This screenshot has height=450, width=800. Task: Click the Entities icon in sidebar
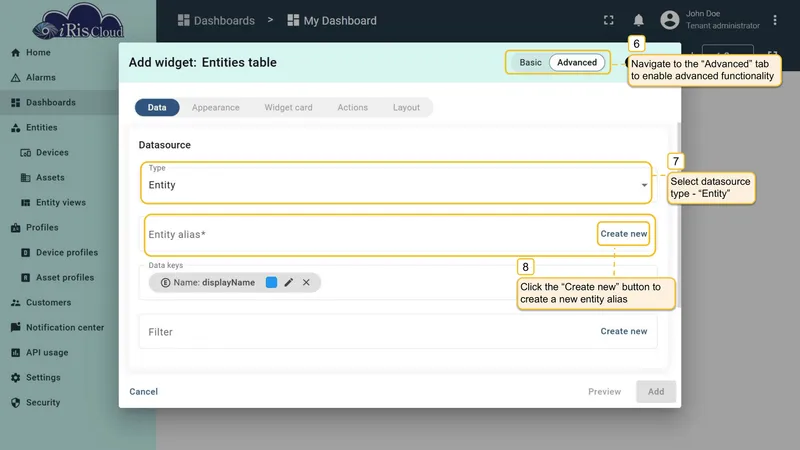16,128
